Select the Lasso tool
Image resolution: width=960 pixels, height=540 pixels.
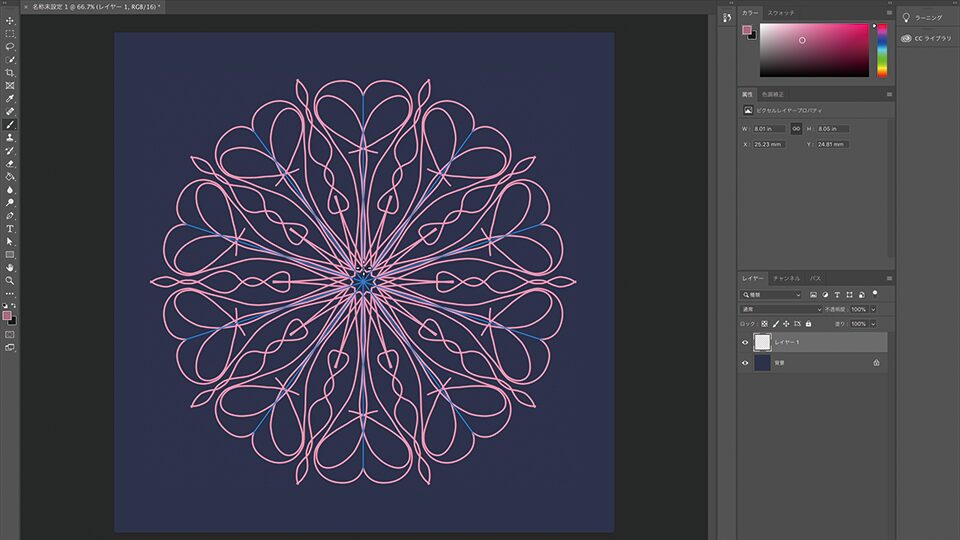point(10,46)
